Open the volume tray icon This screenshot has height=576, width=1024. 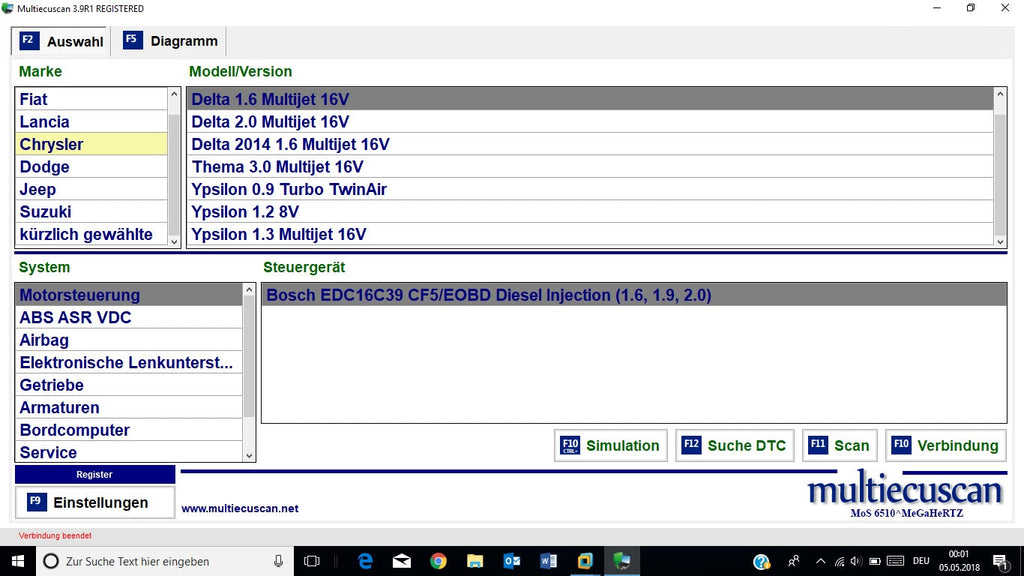click(856, 561)
